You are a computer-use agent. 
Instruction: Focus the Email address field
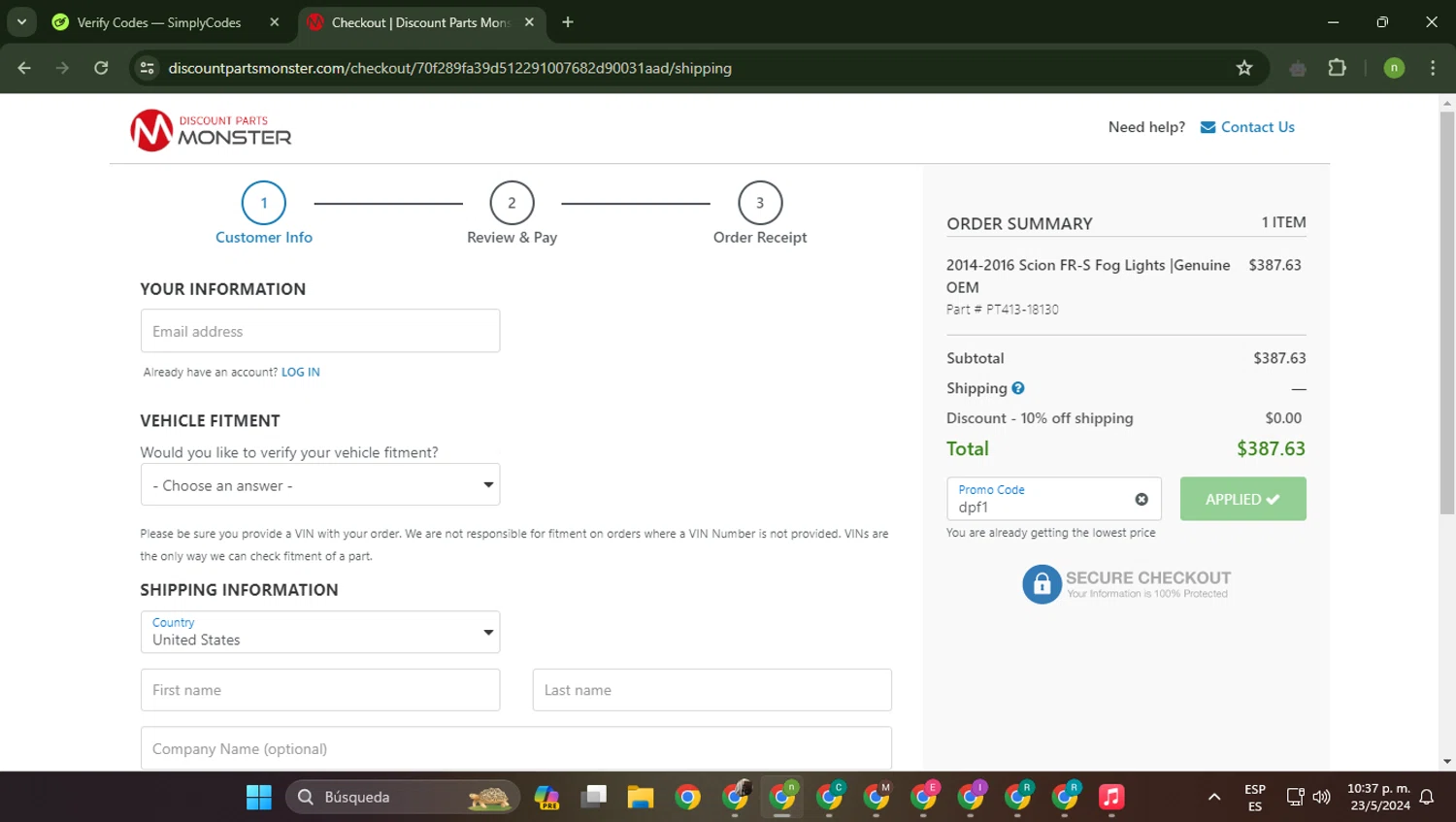[320, 331]
